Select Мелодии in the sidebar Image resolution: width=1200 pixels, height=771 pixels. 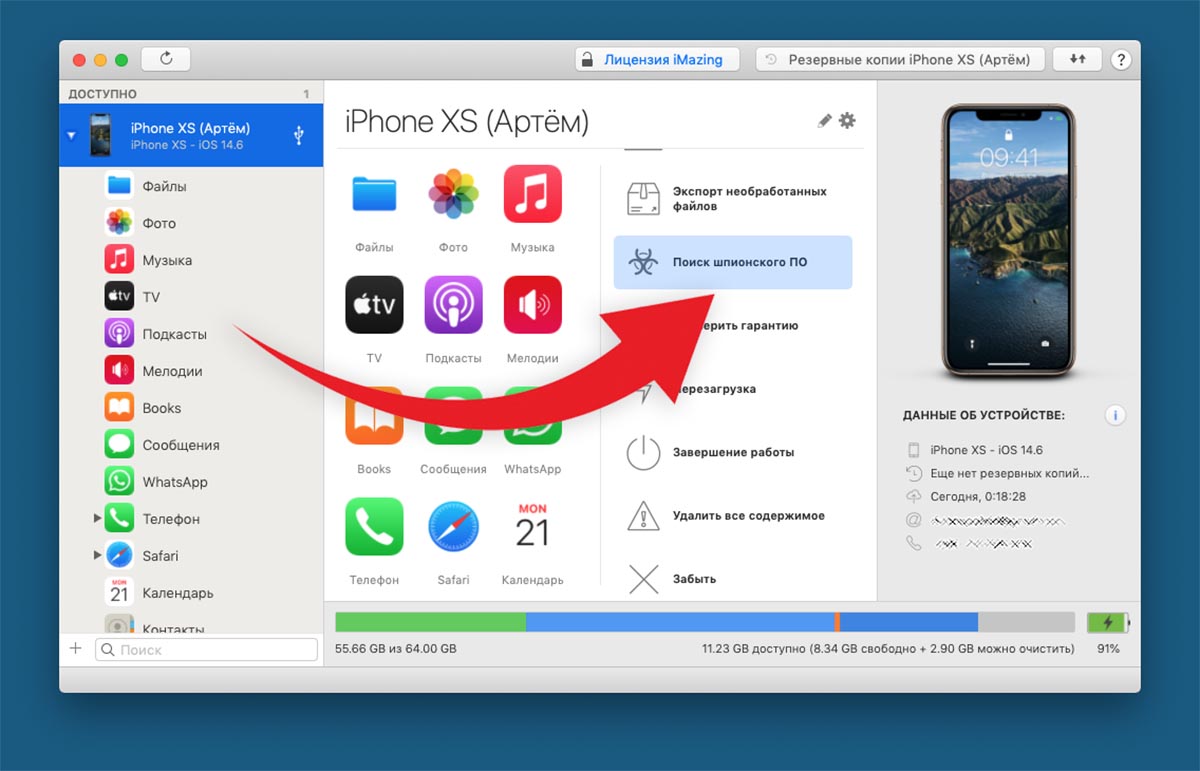(x=192, y=371)
